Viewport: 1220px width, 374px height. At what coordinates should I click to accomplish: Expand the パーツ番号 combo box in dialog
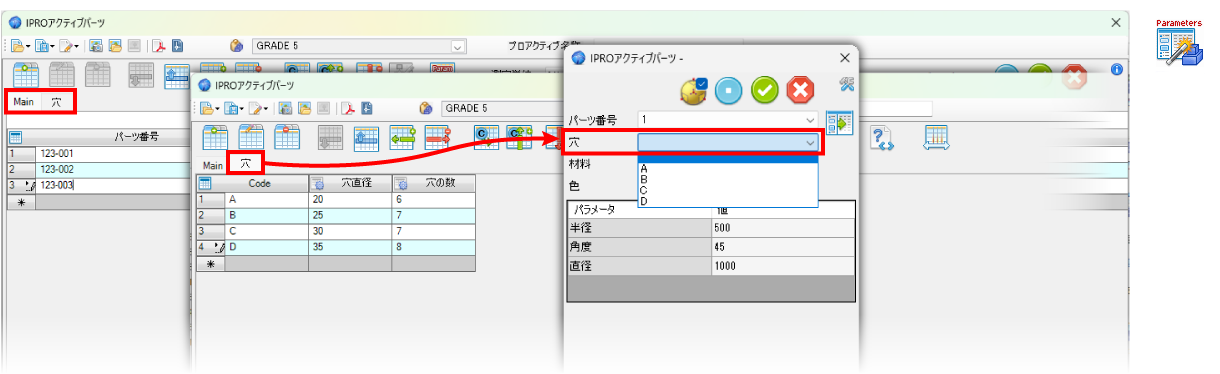[810, 119]
